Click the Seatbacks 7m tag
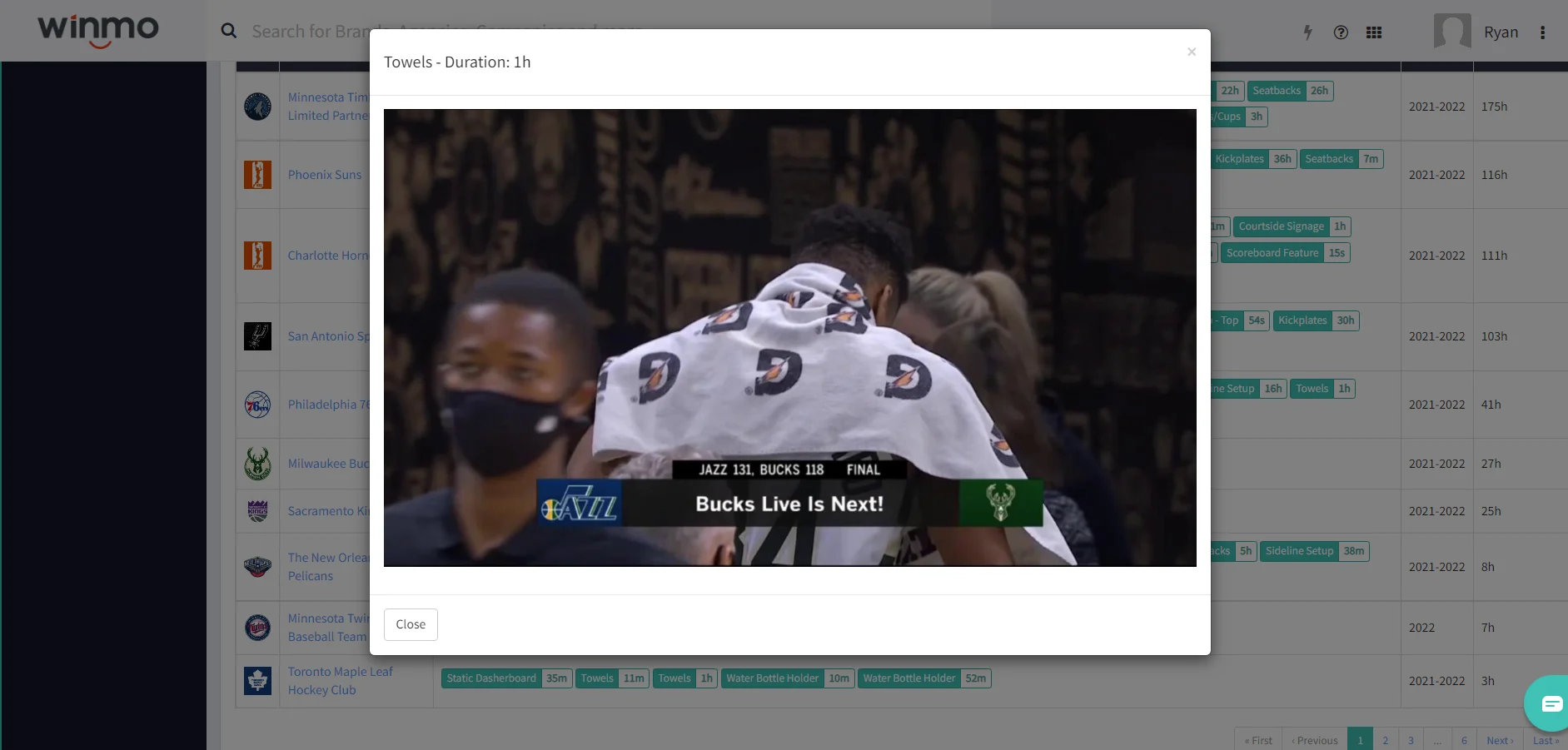Viewport: 1568px width, 750px height. pyautogui.click(x=1342, y=159)
